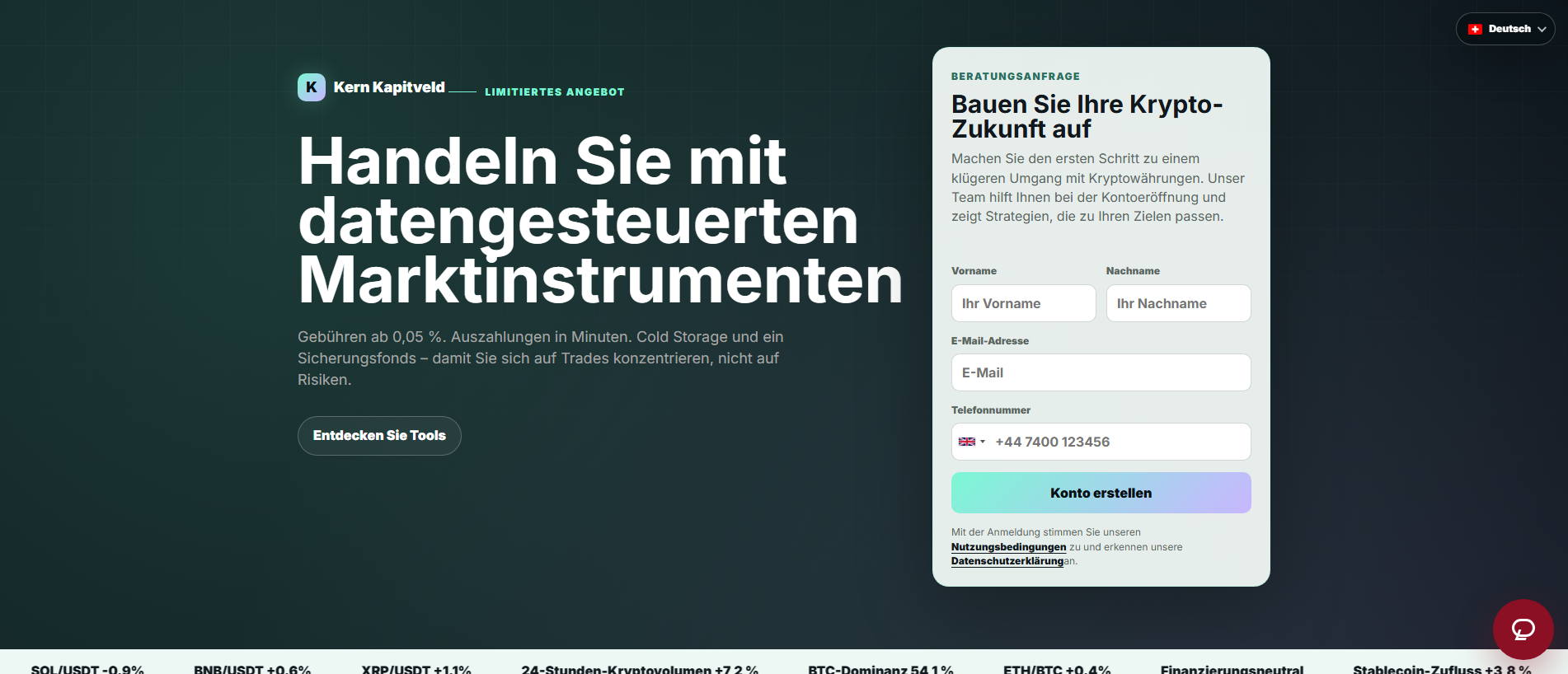Click the BERATUNGSANFRAGE label
Viewport: 1568px width, 674px height.
[x=1016, y=77]
